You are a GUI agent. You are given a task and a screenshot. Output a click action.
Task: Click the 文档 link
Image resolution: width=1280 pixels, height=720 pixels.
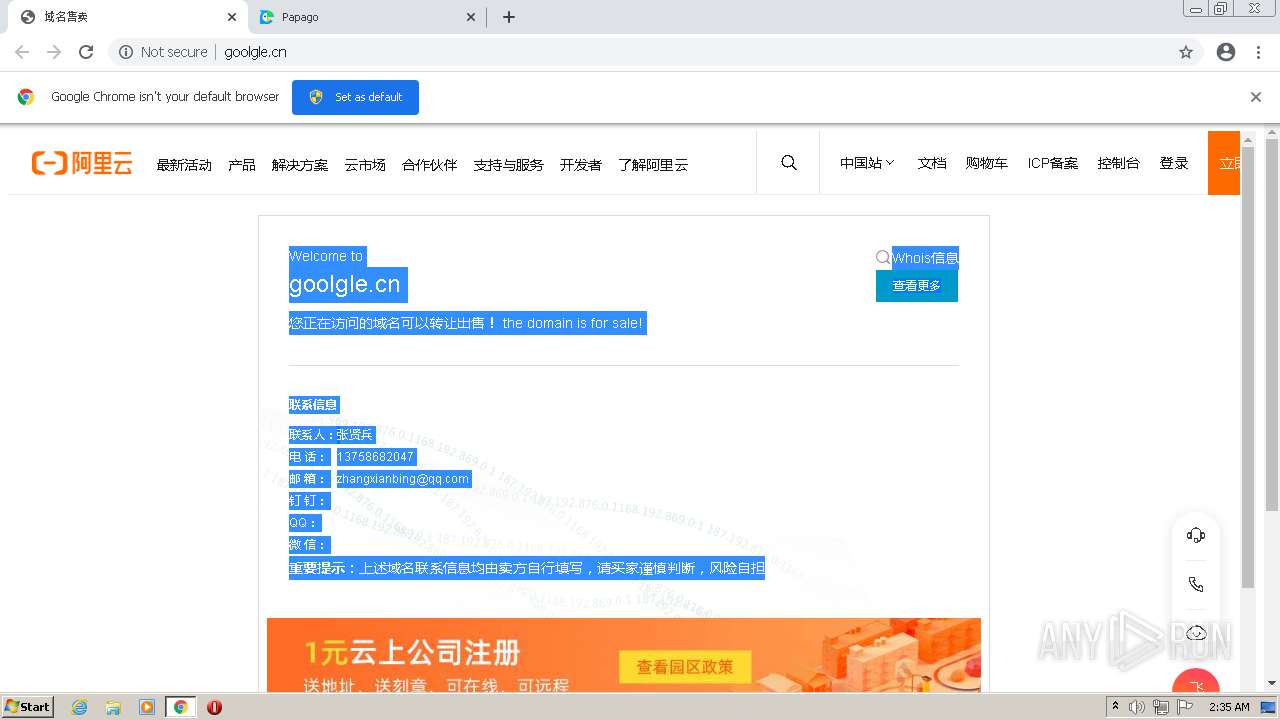pos(932,163)
